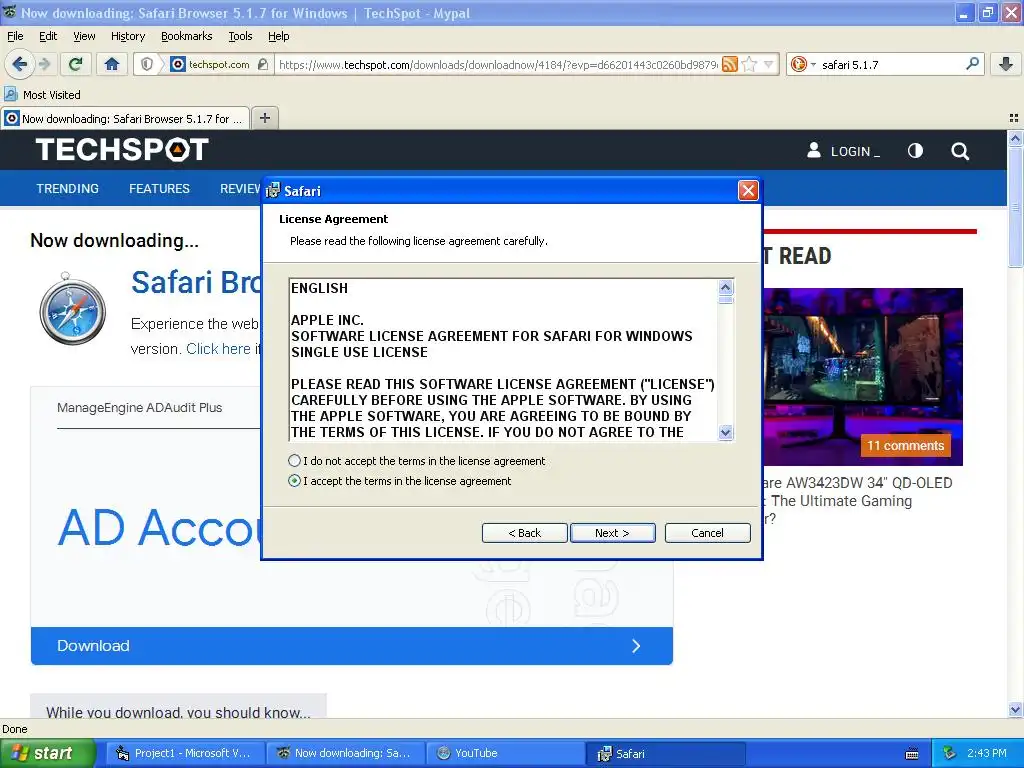Image resolution: width=1024 pixels, height=768 pixels.
Task: Select the 'Now downloading: Safari Browser' tab
Action: point(125,118)
